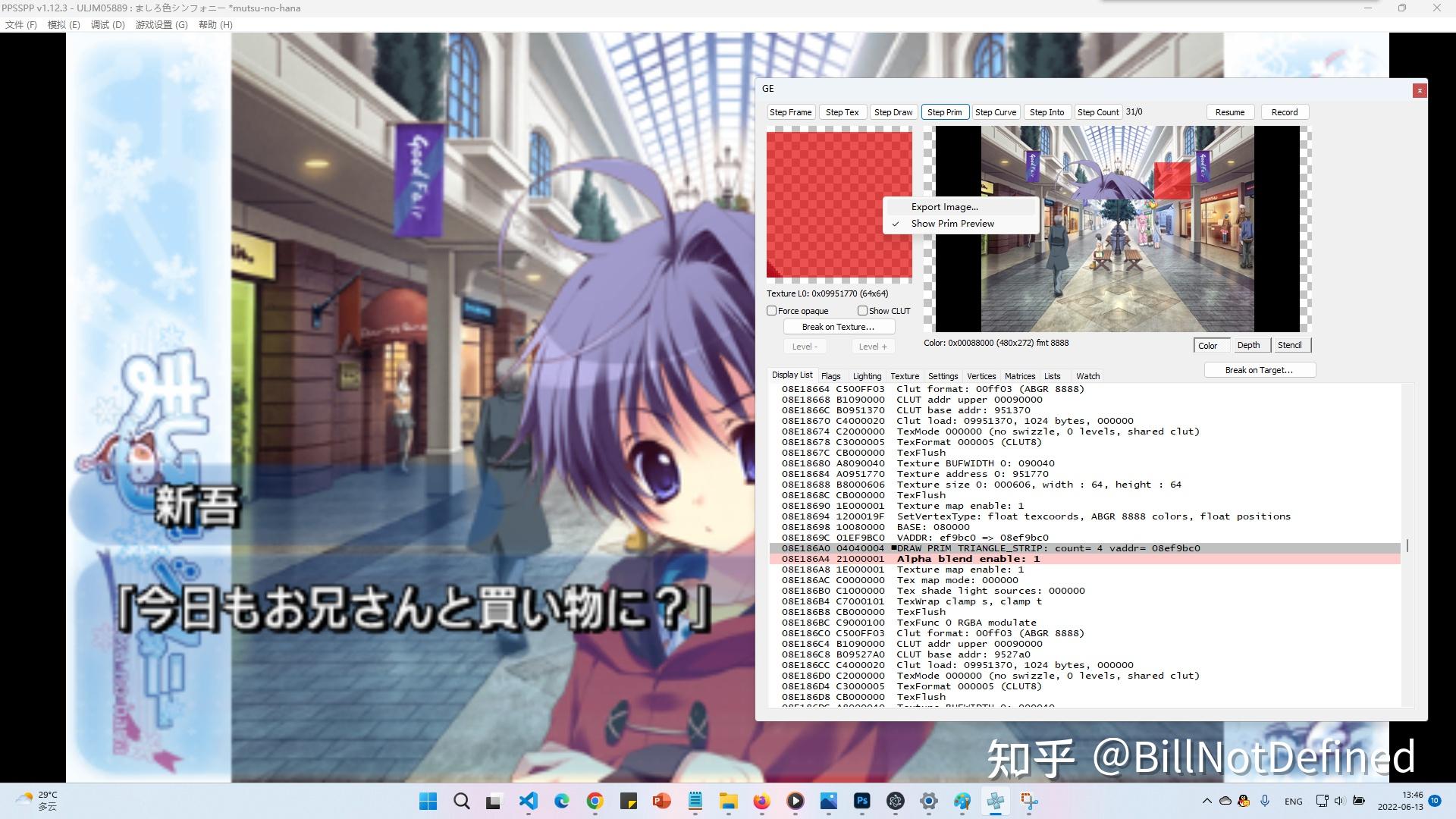Click the Step Count button
1456x819 pixels.
pos(1098,112)
